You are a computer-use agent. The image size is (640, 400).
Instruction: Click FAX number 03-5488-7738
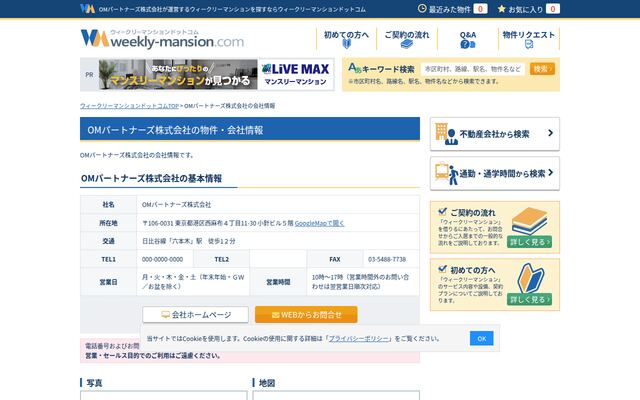click(x=387, y=259)
